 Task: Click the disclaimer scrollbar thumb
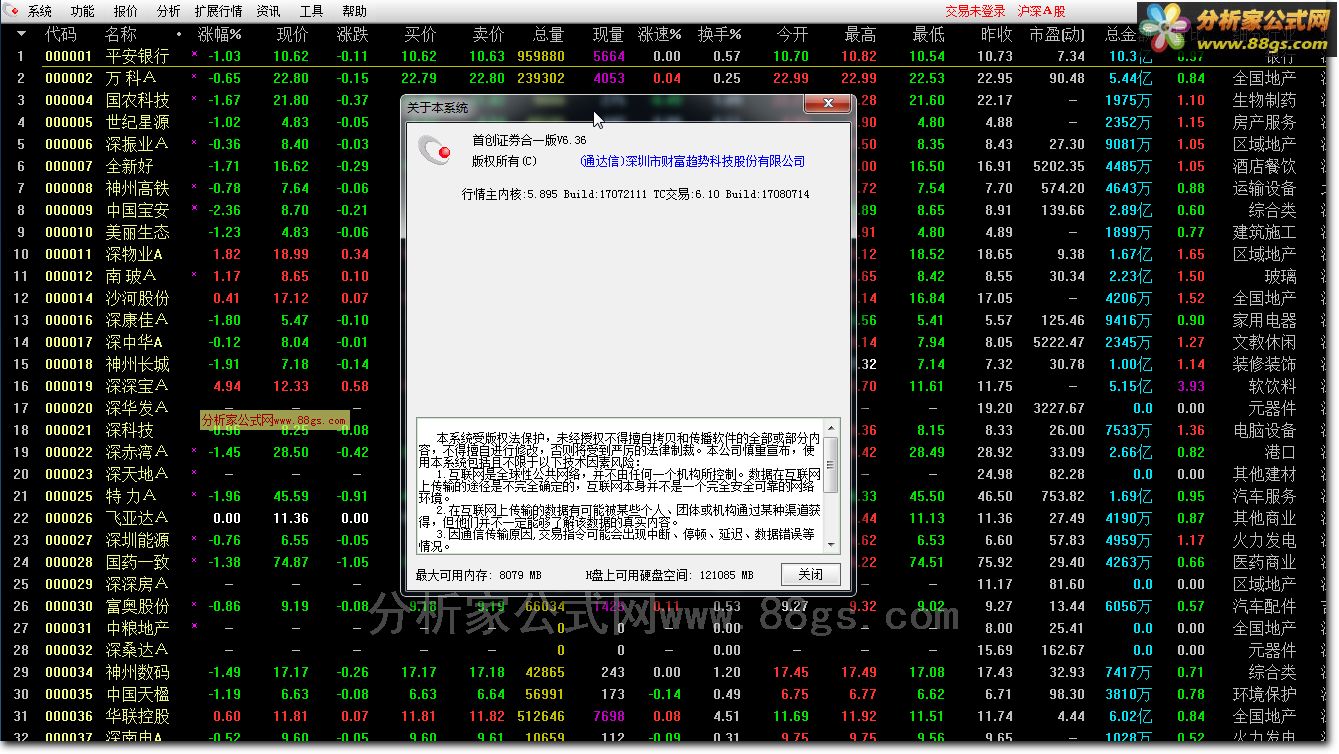(832, 463)
